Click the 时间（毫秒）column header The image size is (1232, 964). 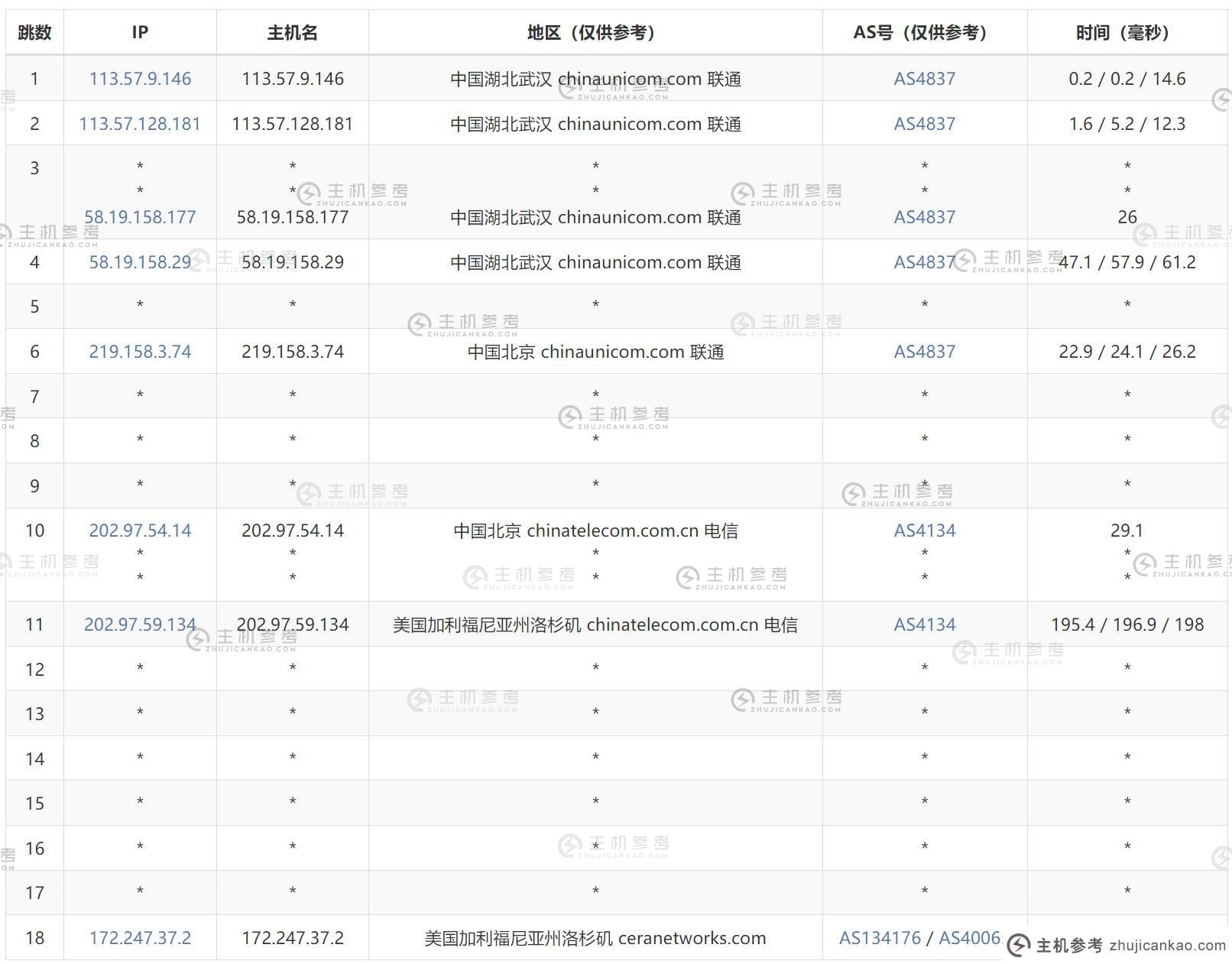tap(1127, 32)
